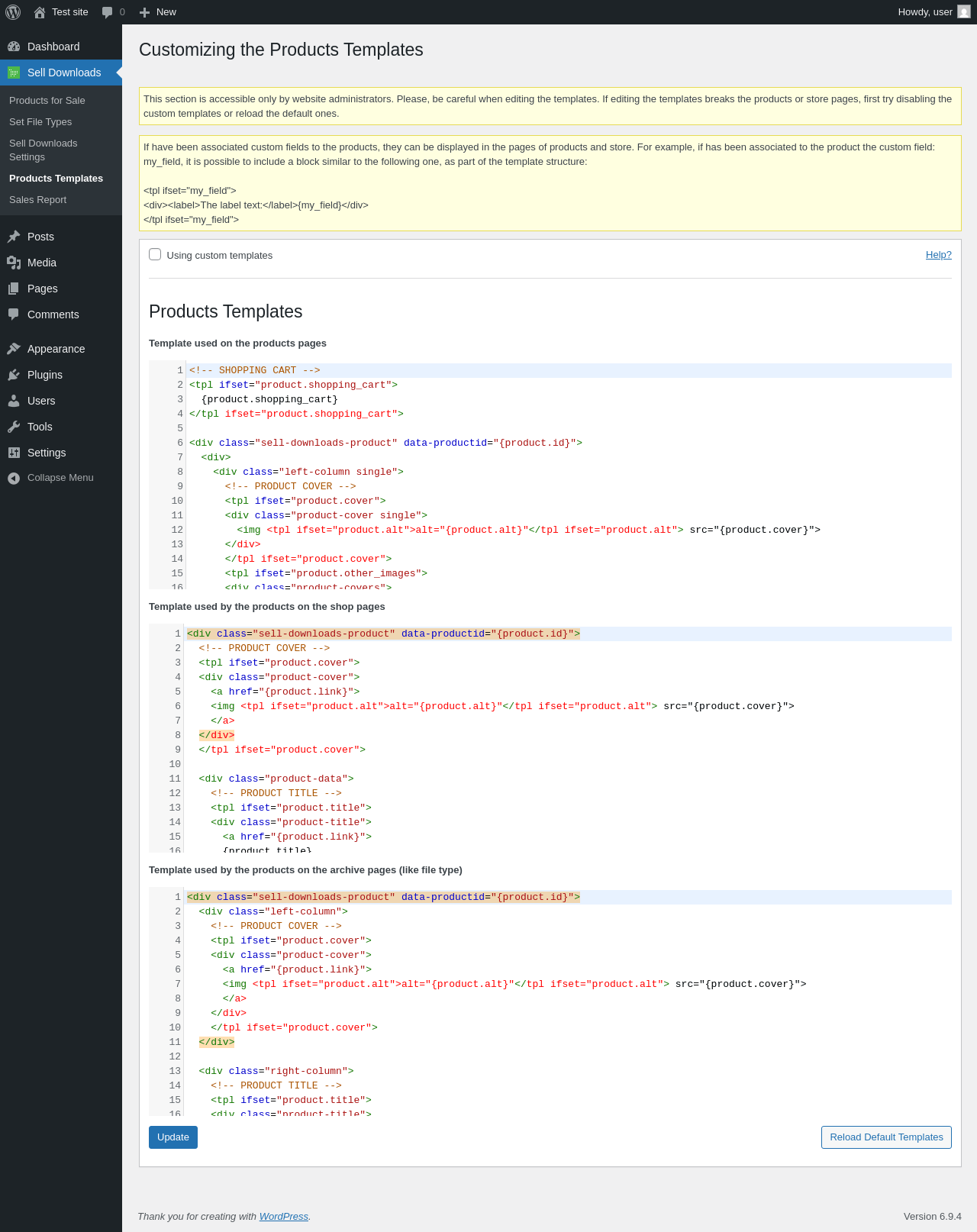Click the 'Using custom templates' label text

point(220,256)
